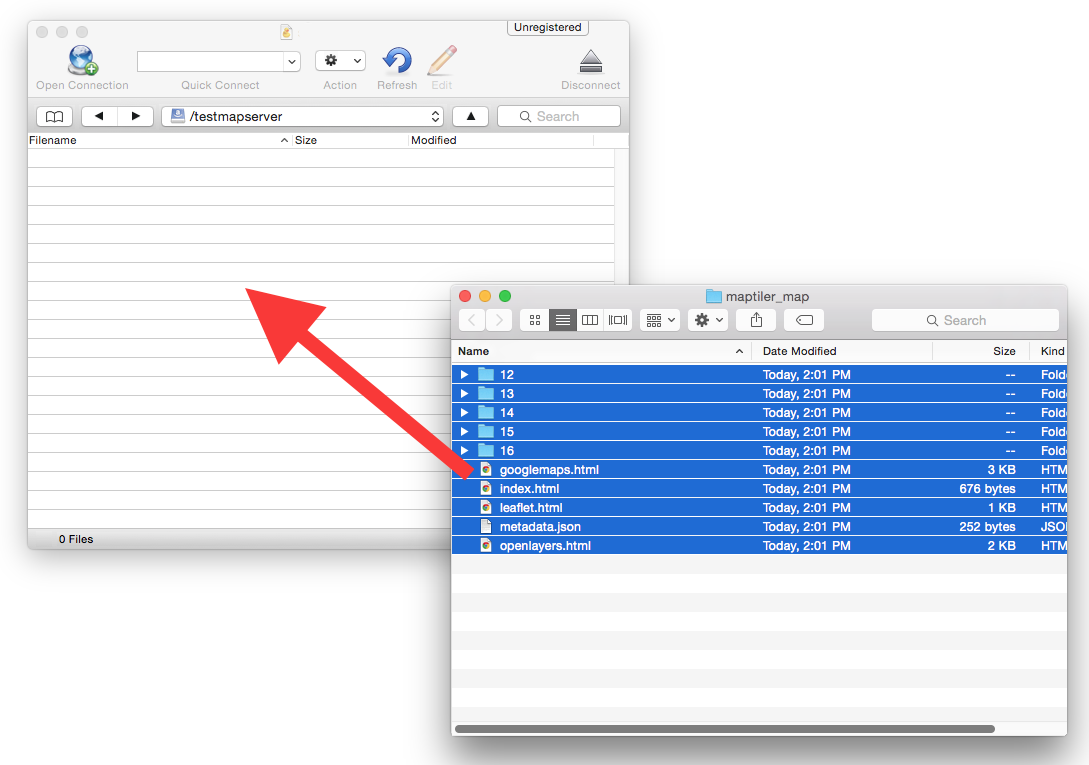This screenshot has width=1089, height=765.
Task: Open the Quick Connect dropdown
Action: [291, 62]
